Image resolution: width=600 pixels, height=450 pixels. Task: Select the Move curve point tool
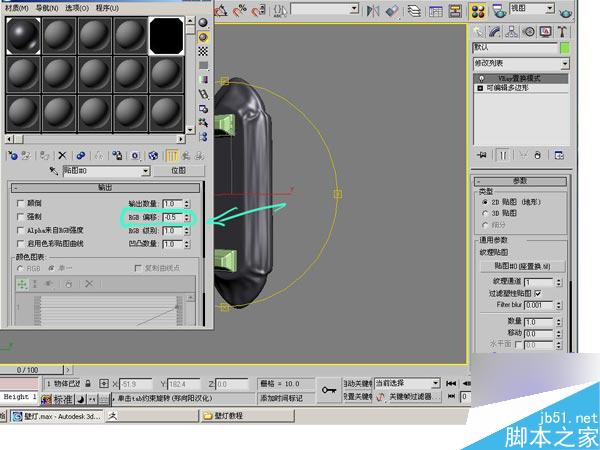pos(22,284)
